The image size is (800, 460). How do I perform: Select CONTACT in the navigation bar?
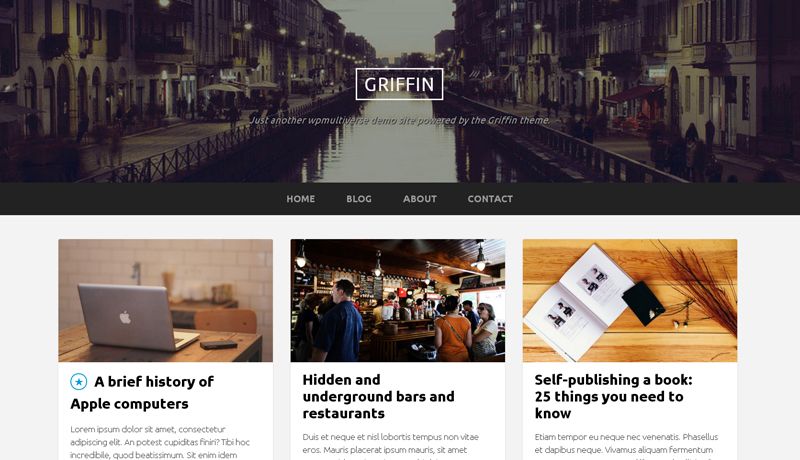pos(490,199)
